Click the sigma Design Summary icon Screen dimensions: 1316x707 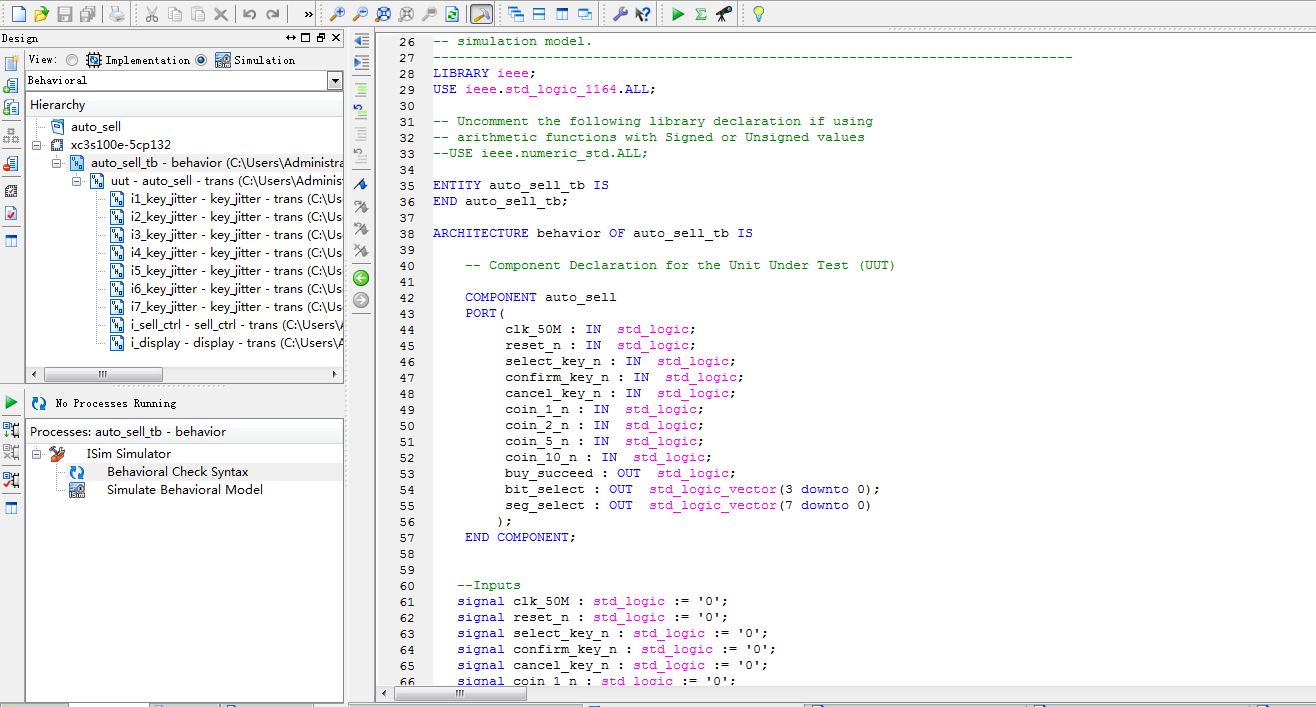point(701,14)
